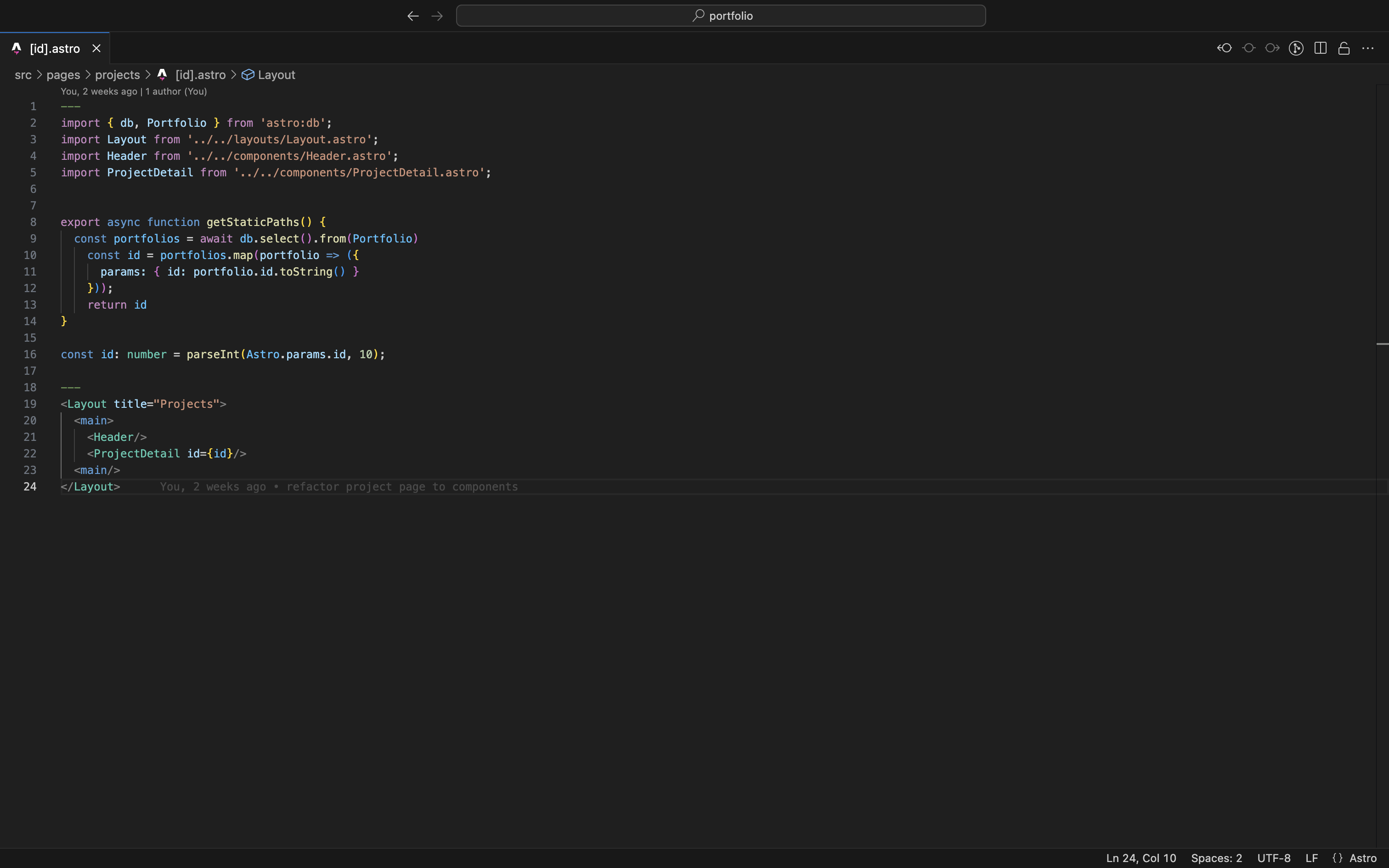
Task: Toggle the read-only padlock icon
Action: [1344, 48]
